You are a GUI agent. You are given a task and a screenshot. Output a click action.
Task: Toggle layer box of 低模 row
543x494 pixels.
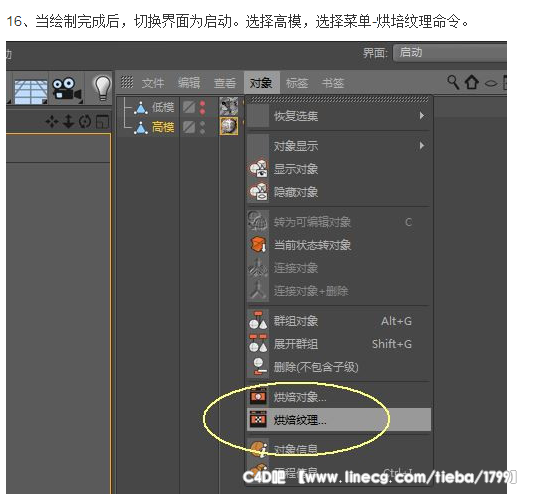(189, 107)
